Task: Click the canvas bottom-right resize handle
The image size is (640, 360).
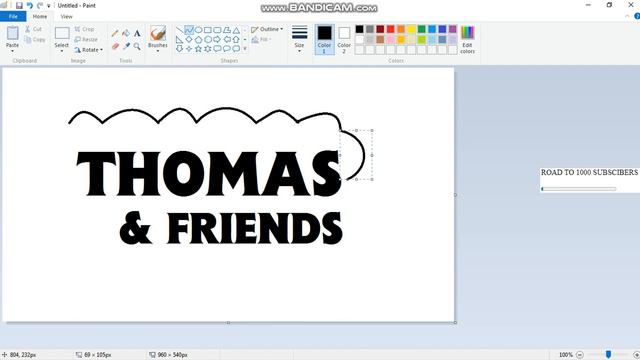Action: coord(455,322)
